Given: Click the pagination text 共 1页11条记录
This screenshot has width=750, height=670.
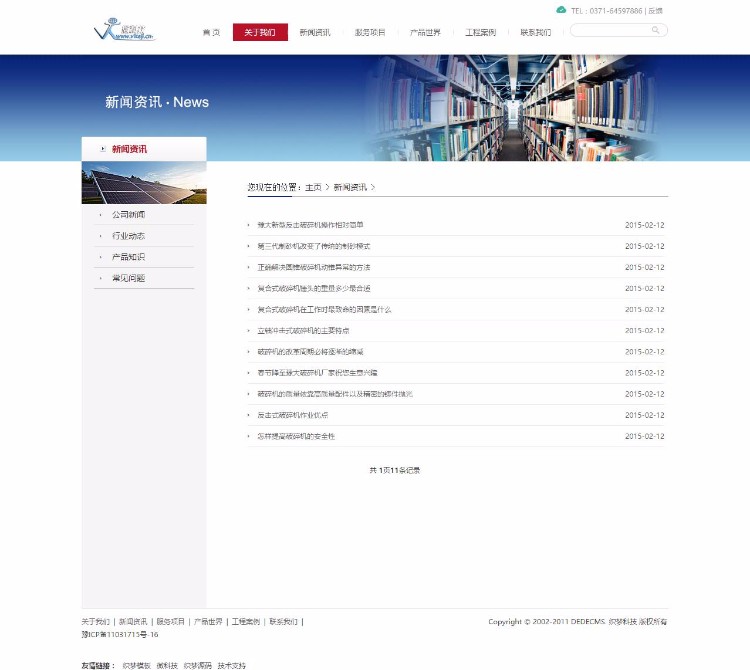Looking at the screenshot, I should pyautogui.click(x=395, y=470).
